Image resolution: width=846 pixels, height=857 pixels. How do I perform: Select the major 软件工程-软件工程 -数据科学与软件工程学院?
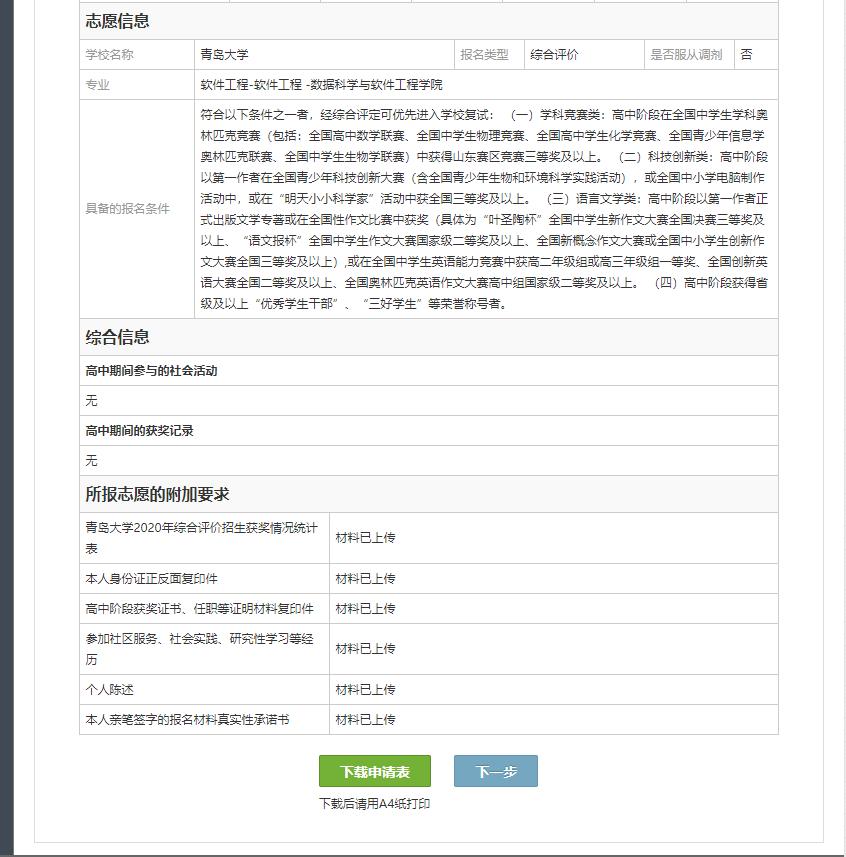pos(321,85)
